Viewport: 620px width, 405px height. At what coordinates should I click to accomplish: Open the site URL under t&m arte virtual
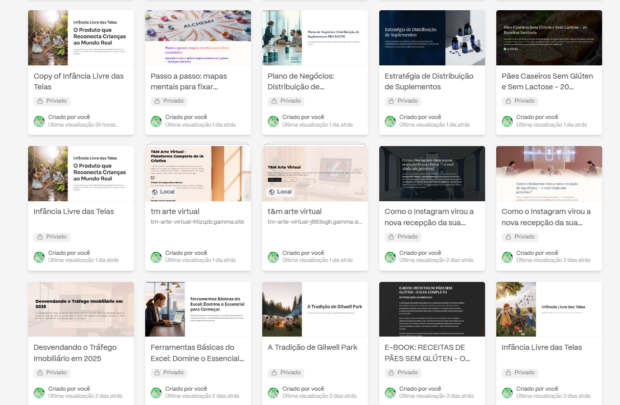click(x=314, y=222)
